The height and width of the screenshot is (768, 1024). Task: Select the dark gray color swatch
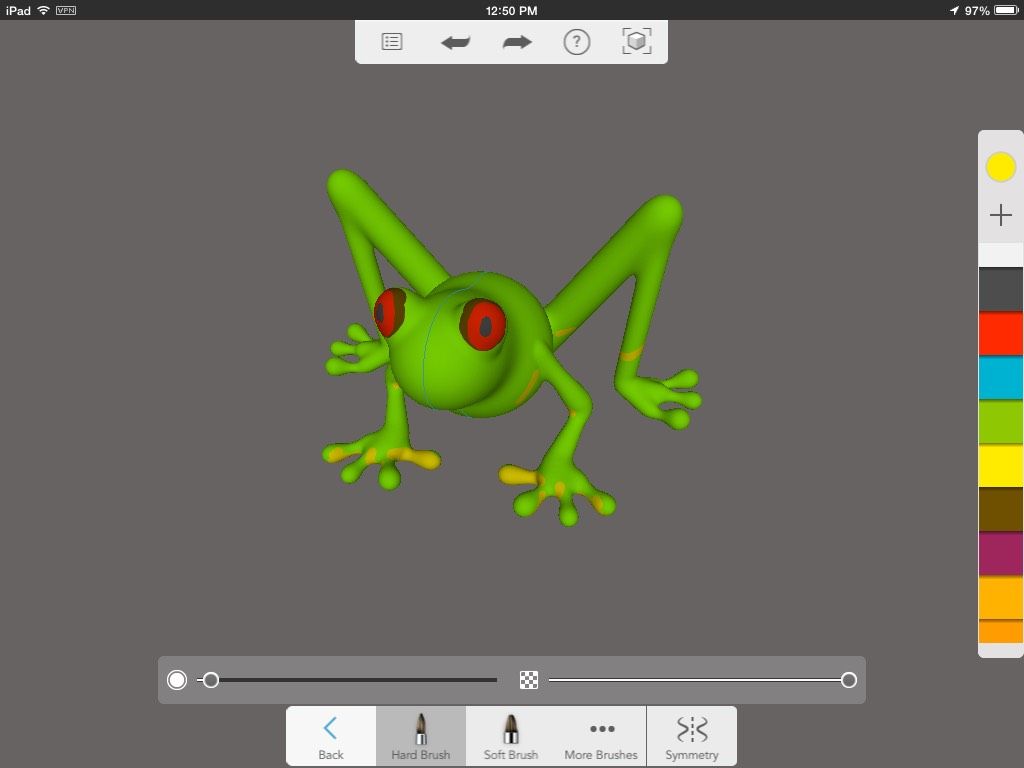1001,289
